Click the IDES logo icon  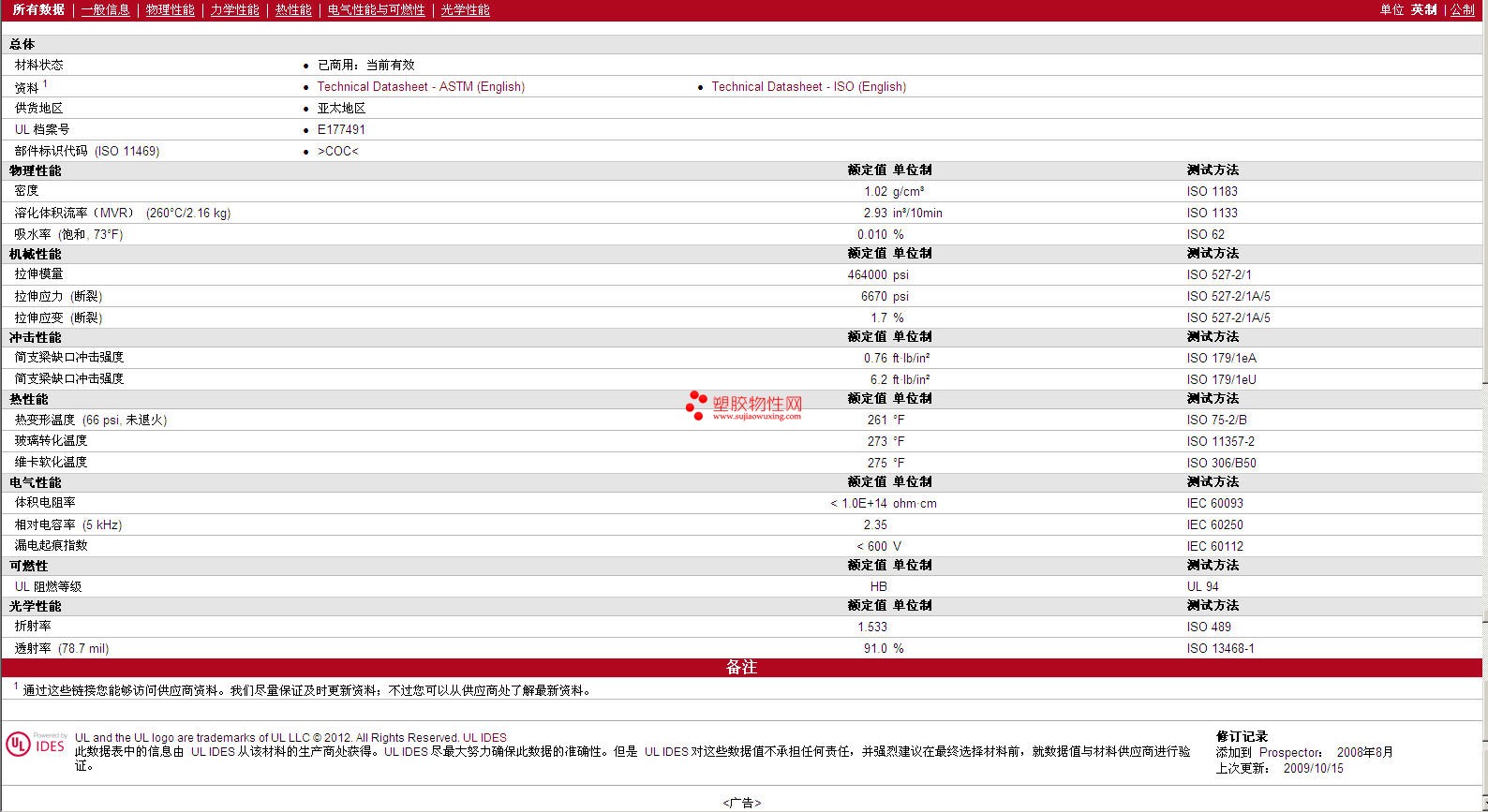pyautogui.click(x=37, y=745)
